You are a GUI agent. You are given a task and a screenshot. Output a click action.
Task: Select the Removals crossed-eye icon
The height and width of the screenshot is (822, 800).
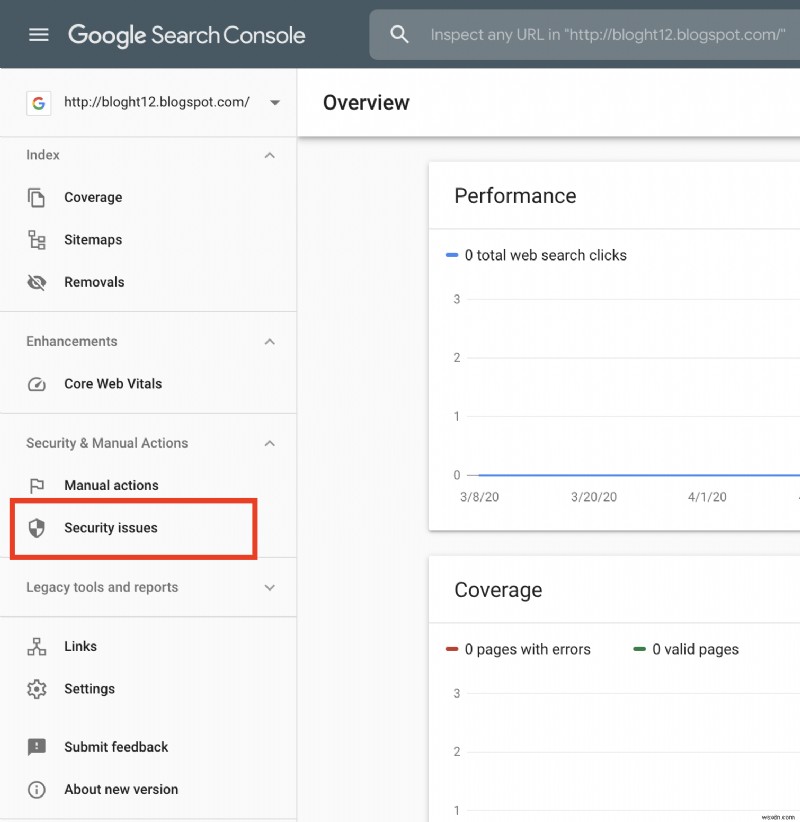click(37, 282)
